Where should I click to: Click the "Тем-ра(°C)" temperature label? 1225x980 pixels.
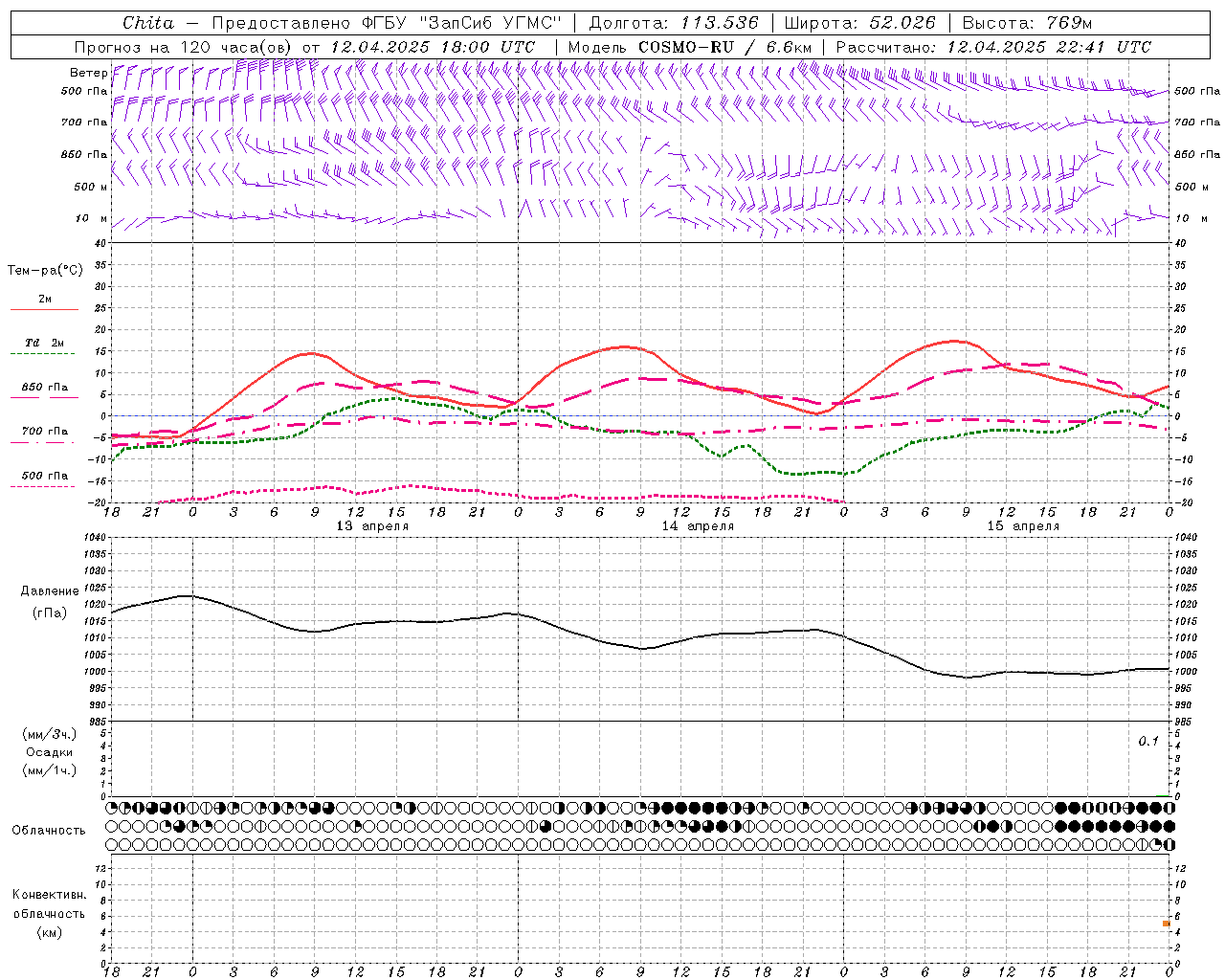pyautogui.click(x=45, y=271)
